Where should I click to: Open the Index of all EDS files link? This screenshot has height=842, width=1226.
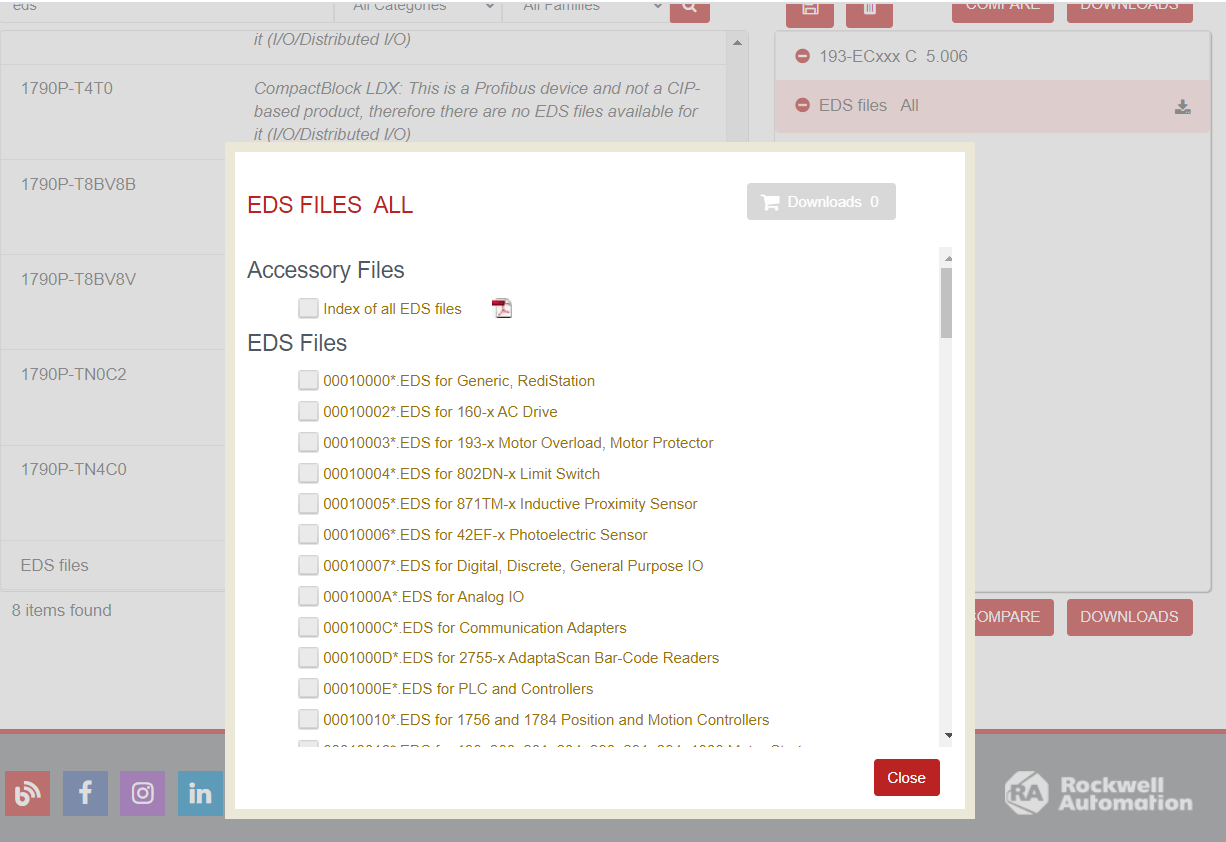pos(392,309)
